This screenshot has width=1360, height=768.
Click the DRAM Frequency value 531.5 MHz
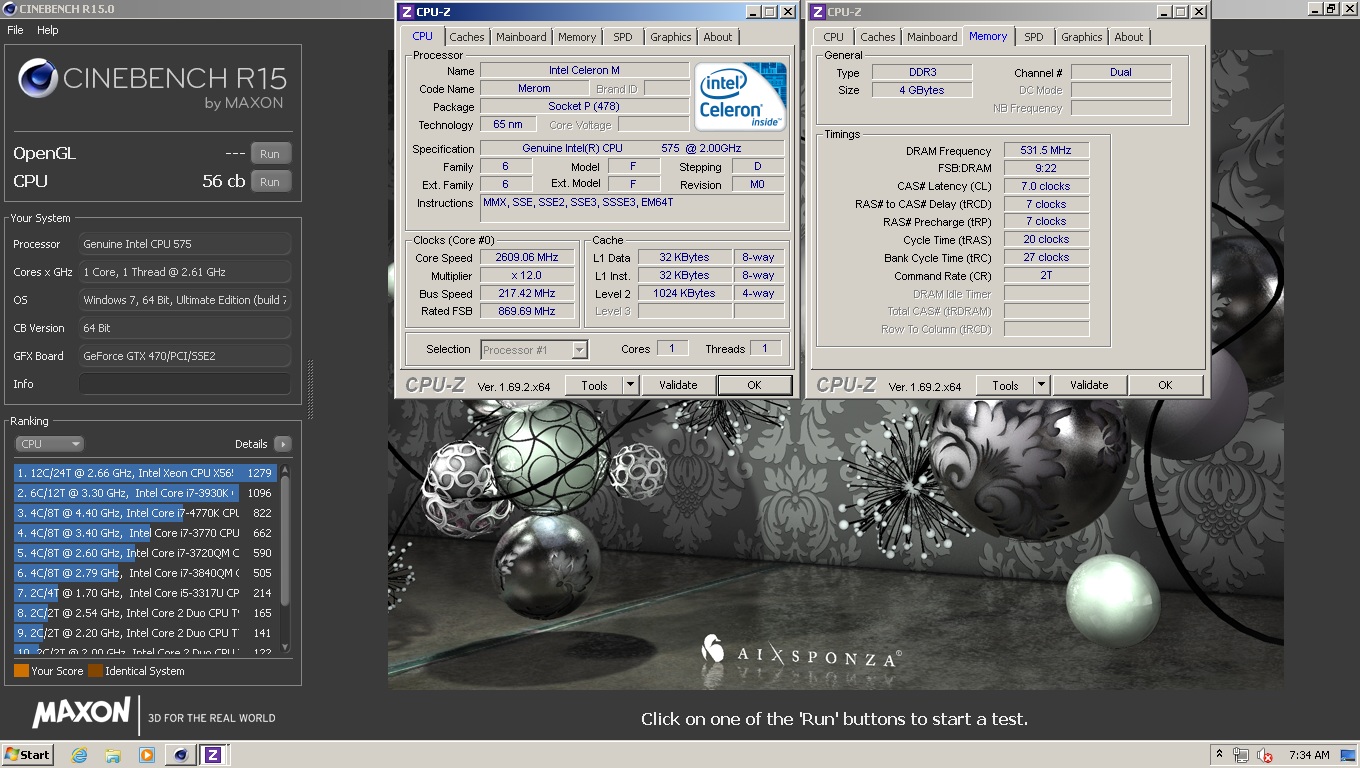(x=1046, y=150)
